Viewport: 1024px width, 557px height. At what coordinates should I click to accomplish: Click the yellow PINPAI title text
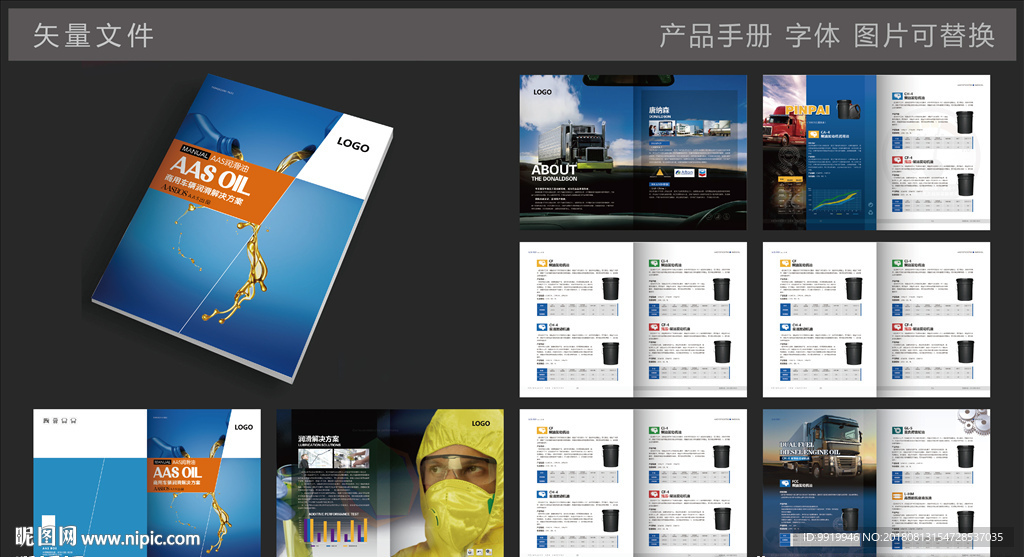807,110
